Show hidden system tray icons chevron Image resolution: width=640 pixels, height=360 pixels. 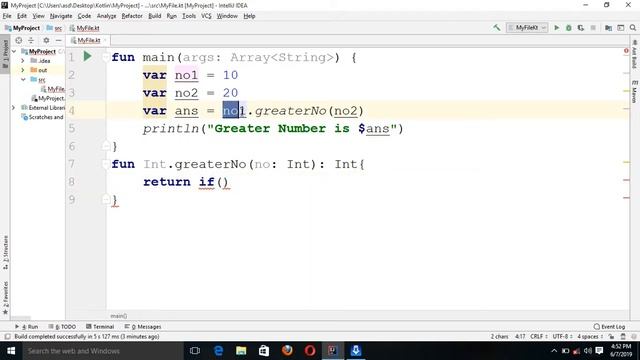(x=554, y=351)
